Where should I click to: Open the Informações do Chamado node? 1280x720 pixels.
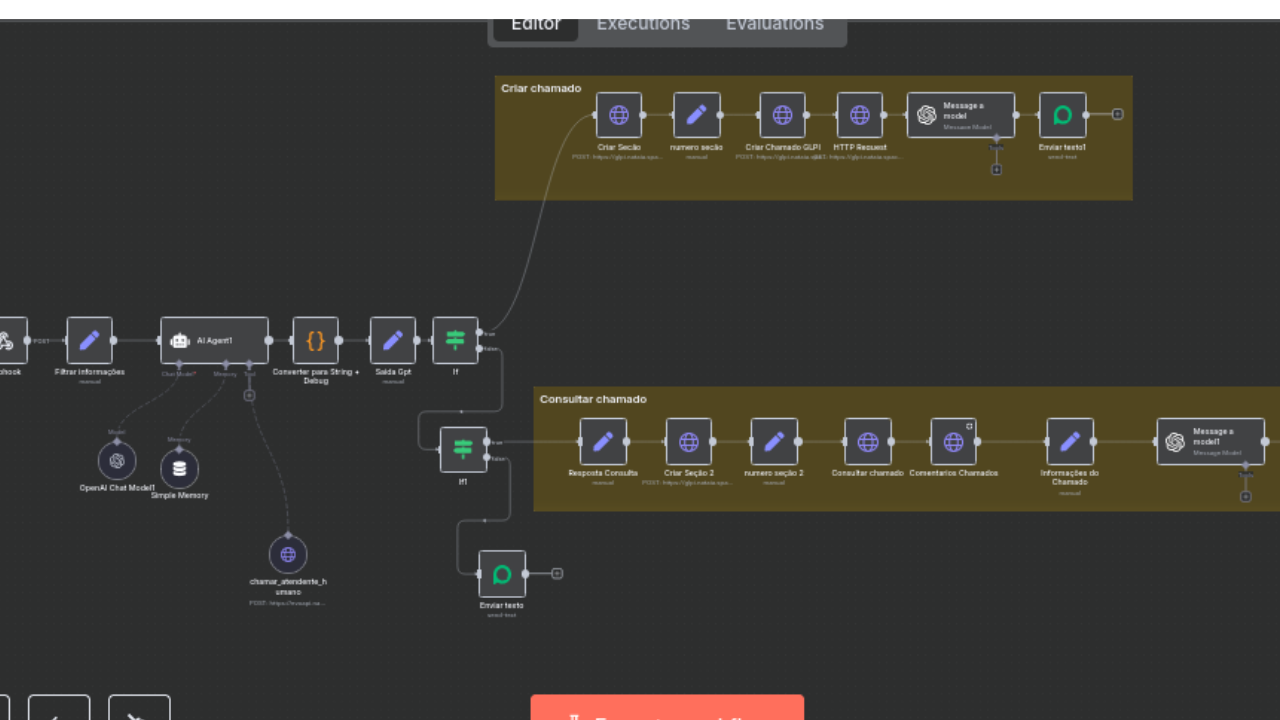(1069, 441)
